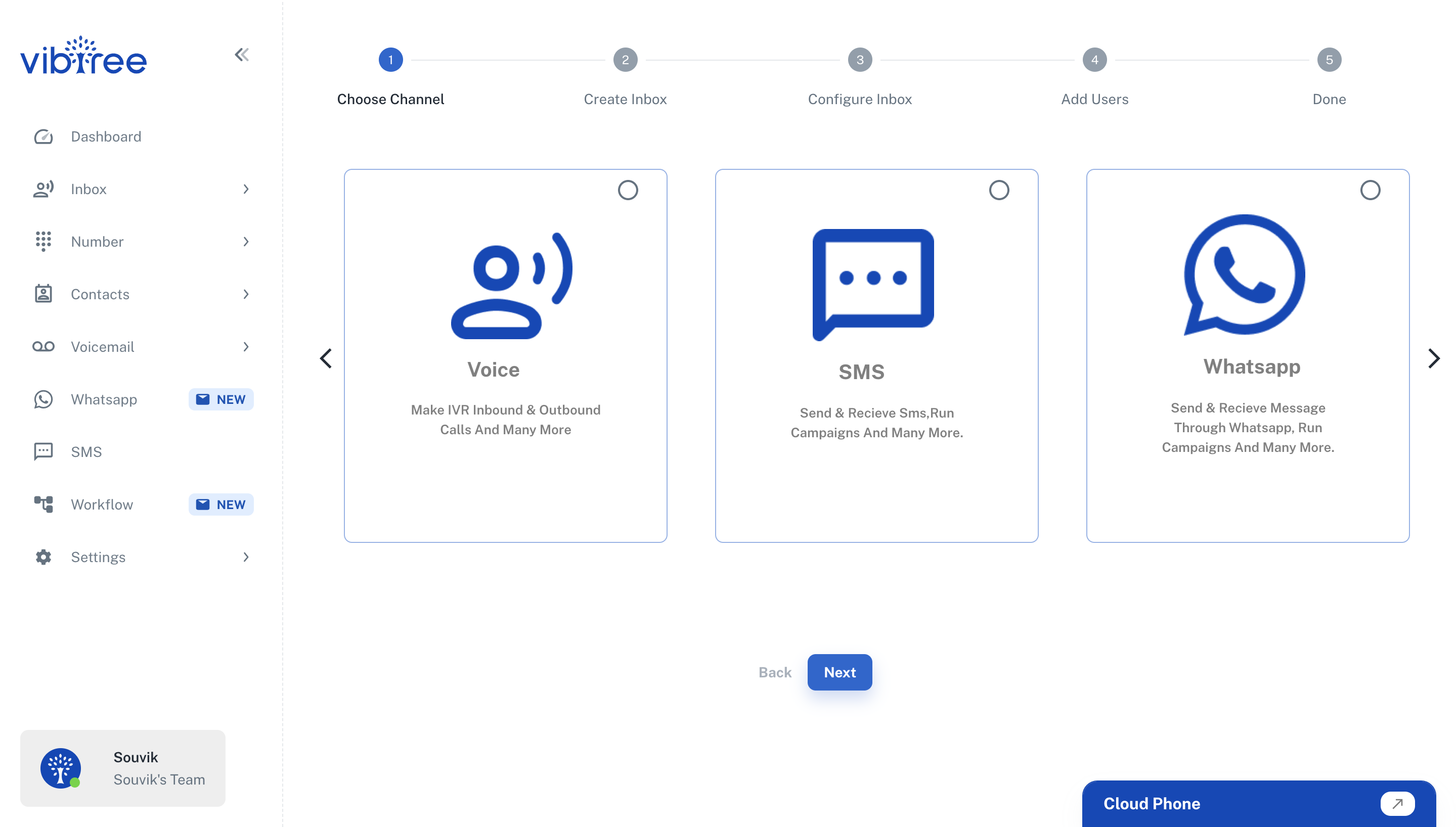Click the Settings gear icon
1456x827 pixels.
pyautogui.click(x=43, y=557)
